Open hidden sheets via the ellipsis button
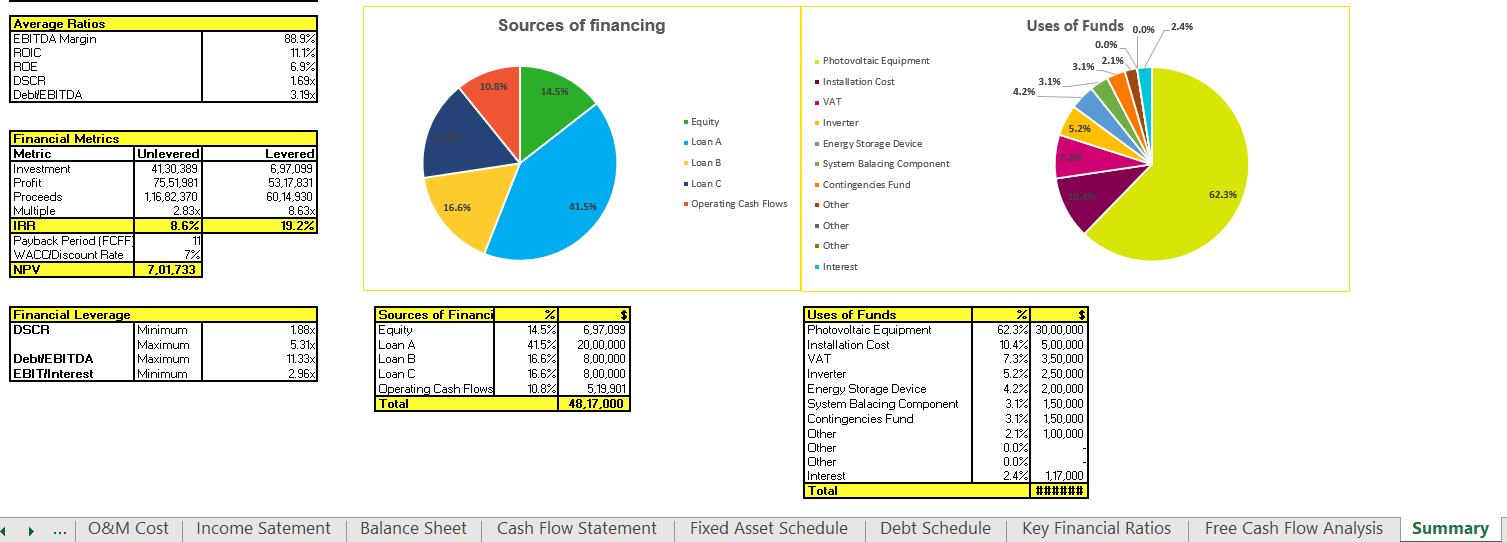This screenshot has height=542, width=1507. click(59, 530)
